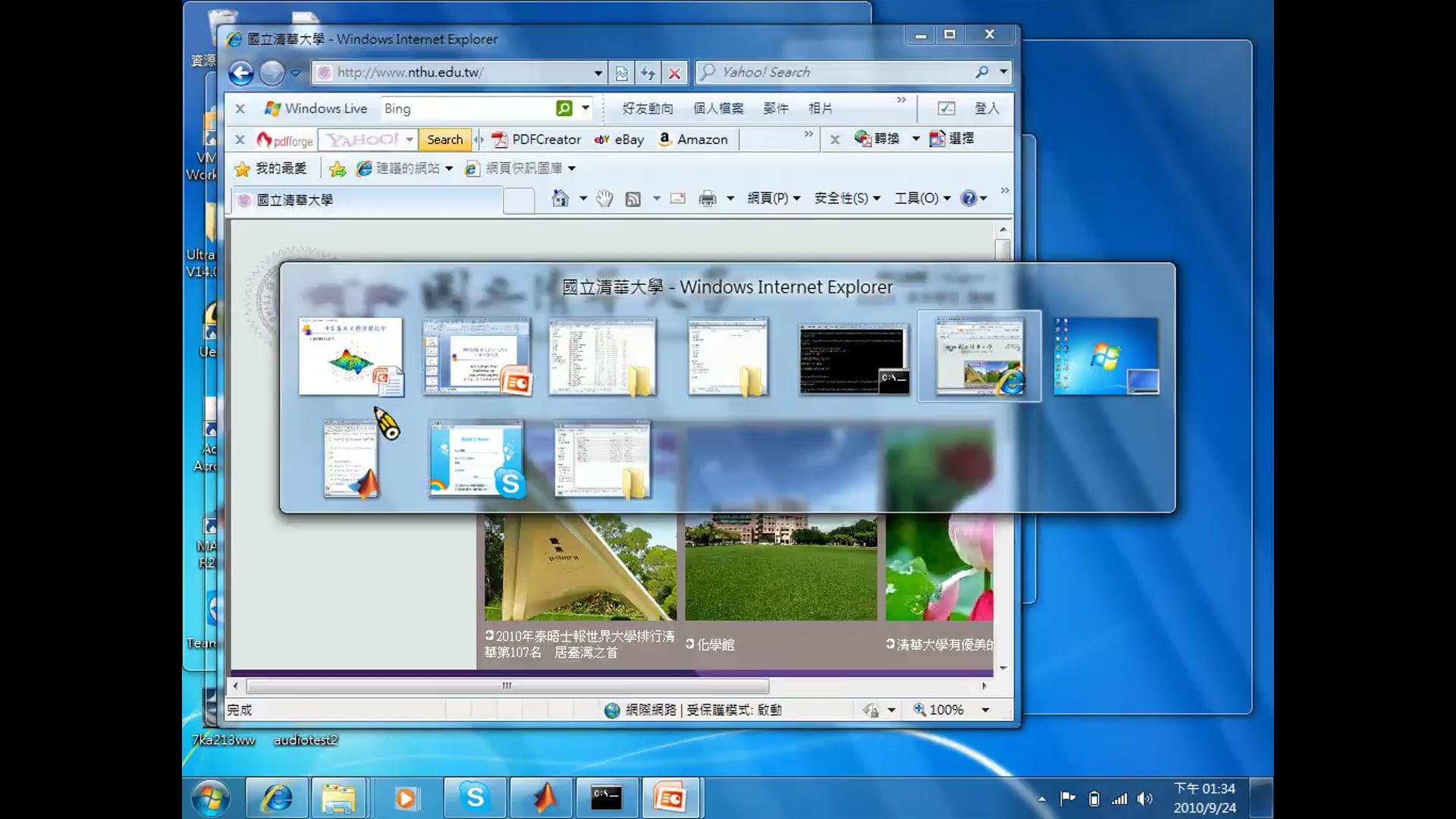1456x819 pixels.
Task: Open the 安全性(S) menu
Action: (846, 199)
